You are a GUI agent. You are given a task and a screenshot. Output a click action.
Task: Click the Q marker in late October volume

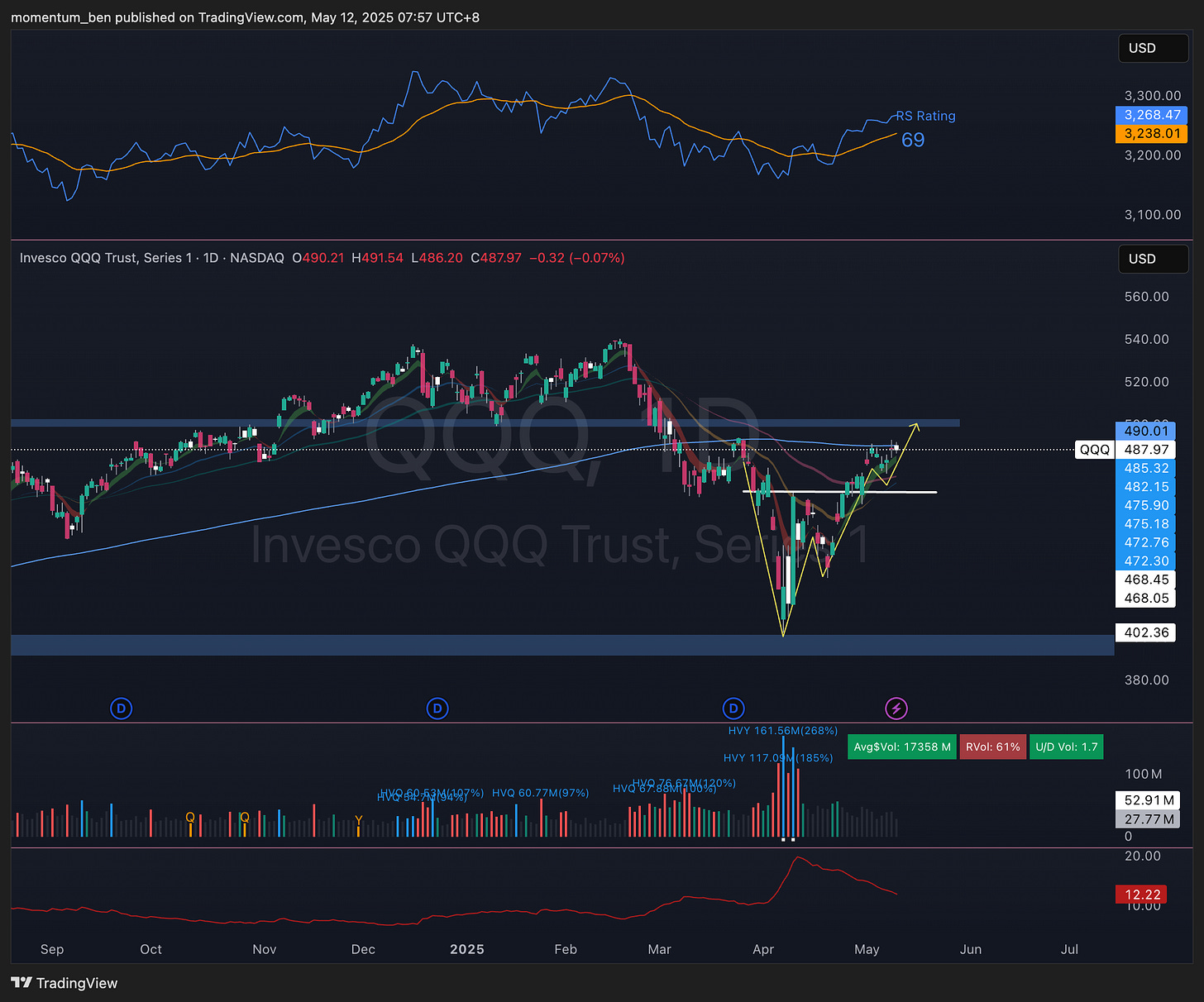[x=244, y=818]
